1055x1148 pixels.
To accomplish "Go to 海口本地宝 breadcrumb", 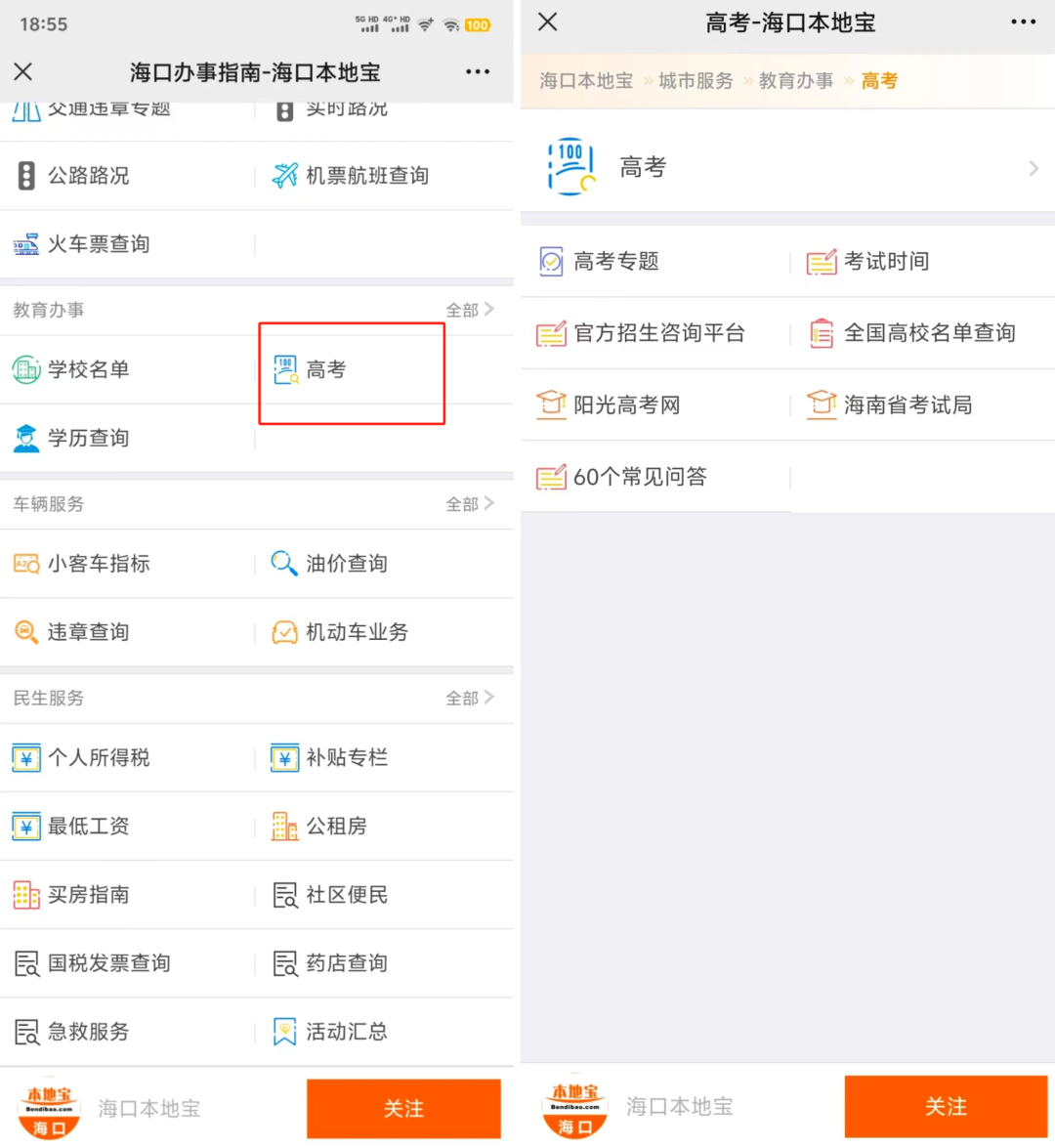I will pyautogui.click(x=586, y=80).
